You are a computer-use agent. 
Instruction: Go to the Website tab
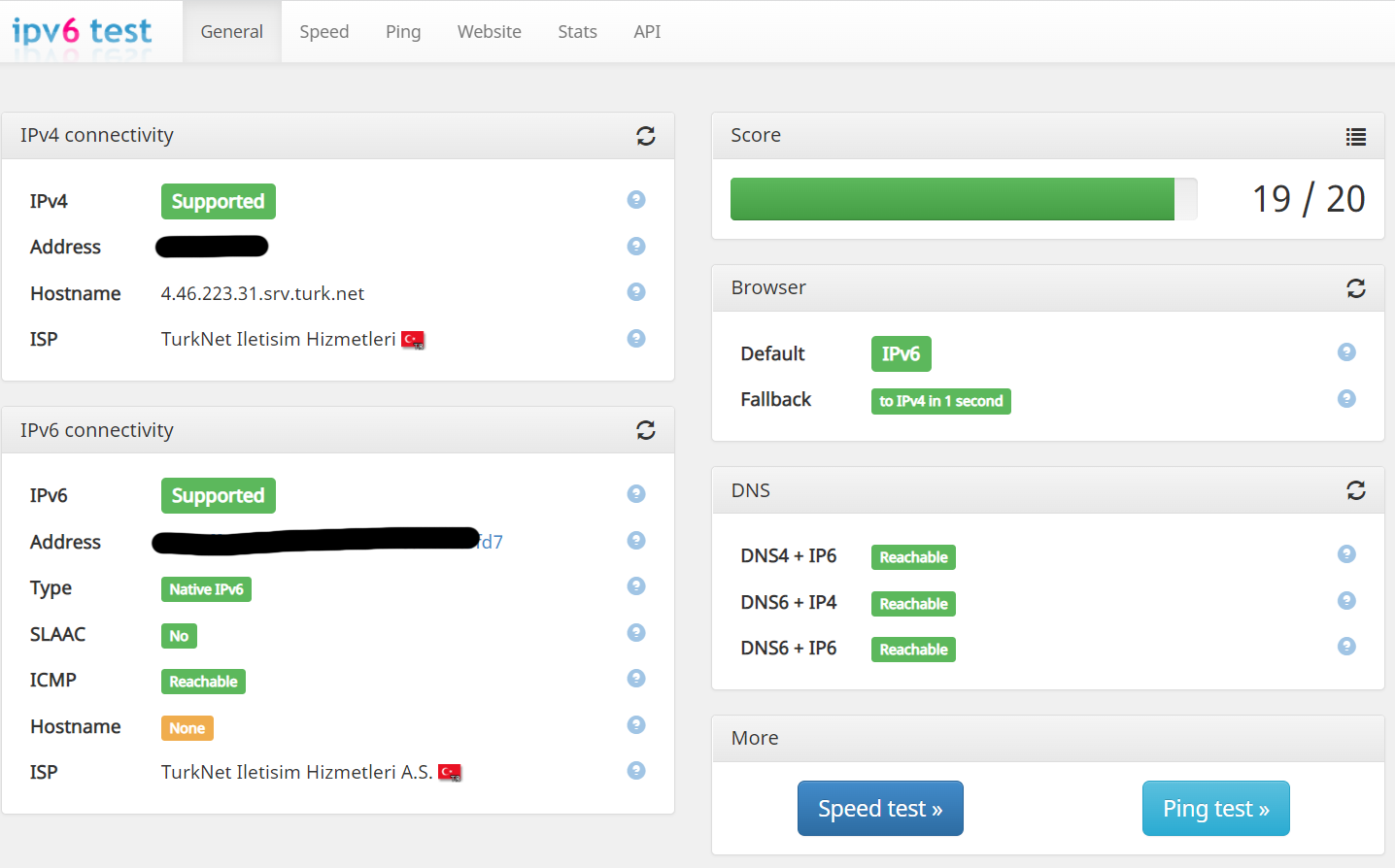pyautogui.click(x=490, y=32)
